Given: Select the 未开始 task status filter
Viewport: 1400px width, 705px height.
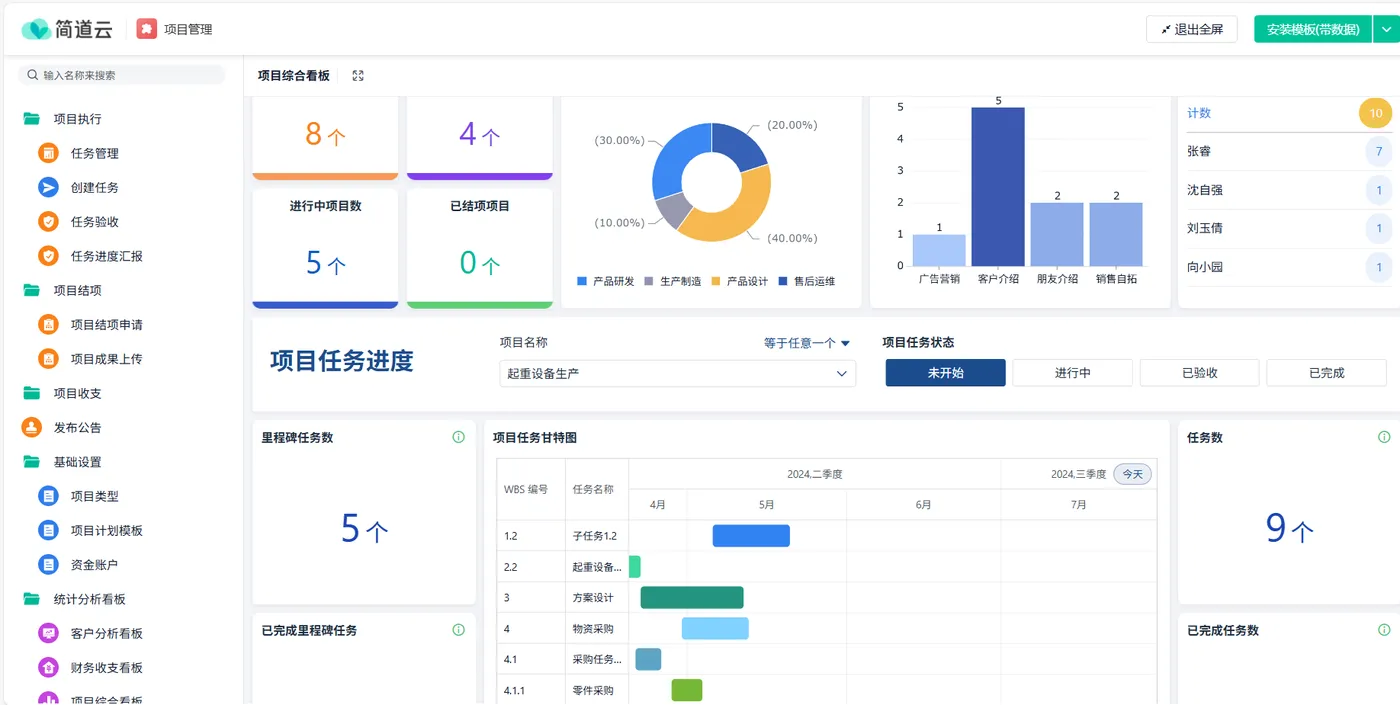Looking at the screenshot, I should tap(945, 373).
